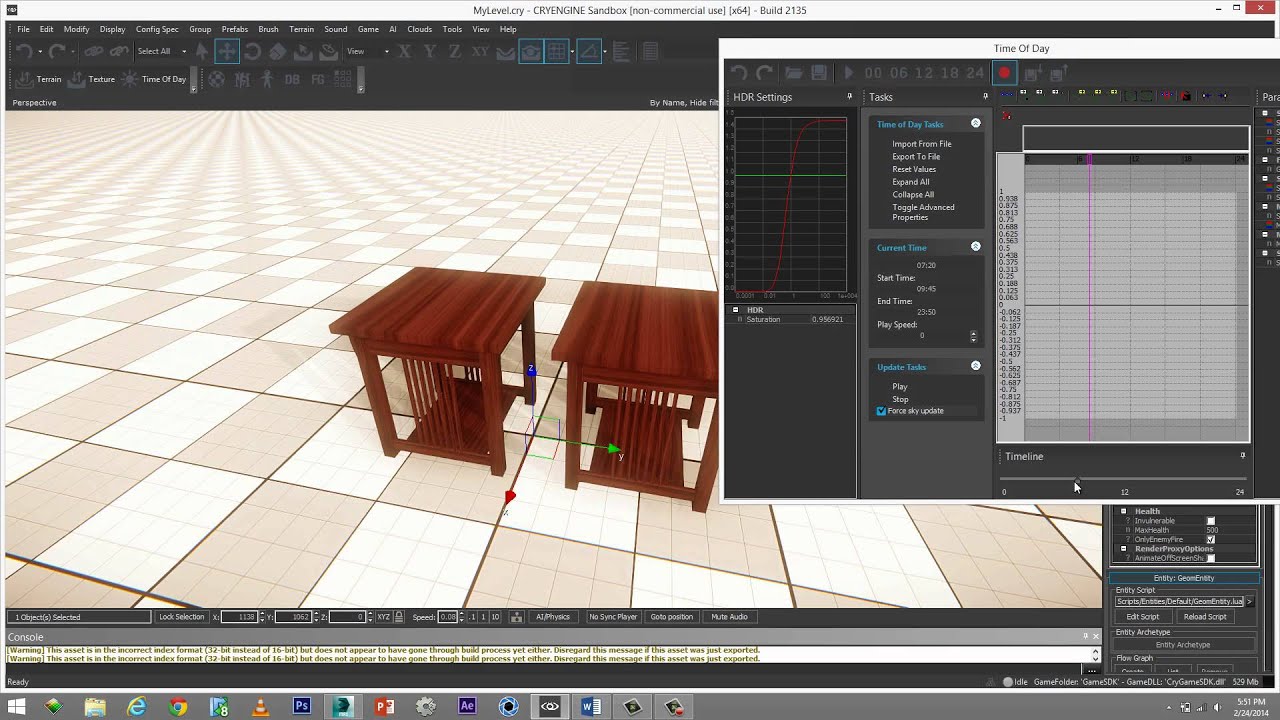Click the Play icon in Time Of Day toolbar
The height and width of the screenshot is (720, 1280).
pos(849,73)
